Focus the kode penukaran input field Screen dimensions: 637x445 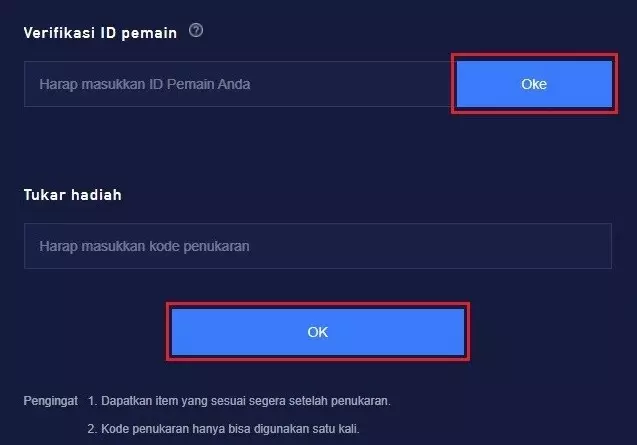click(317, 246)
